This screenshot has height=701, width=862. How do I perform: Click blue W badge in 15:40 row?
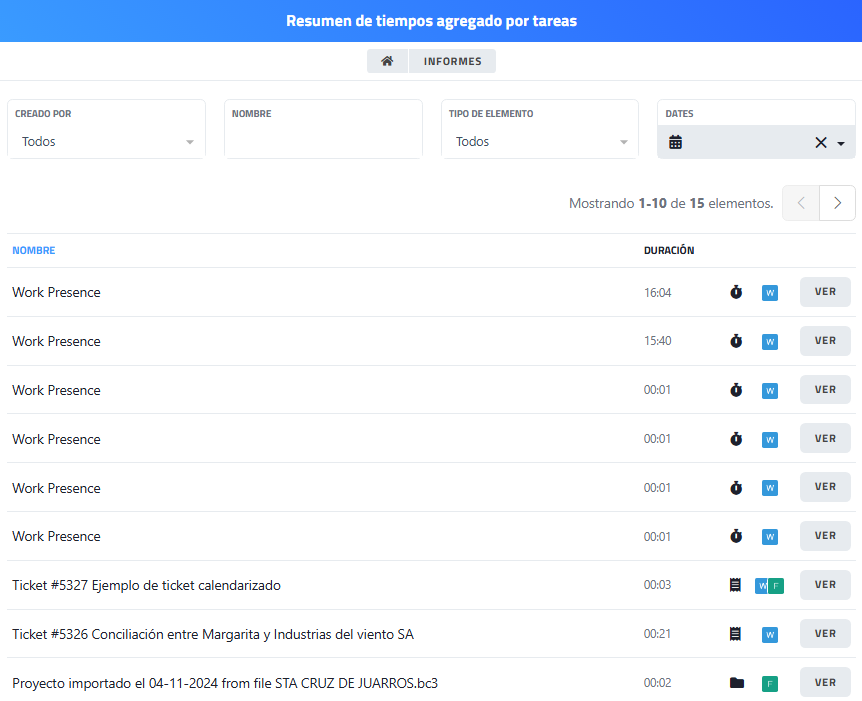769,342
